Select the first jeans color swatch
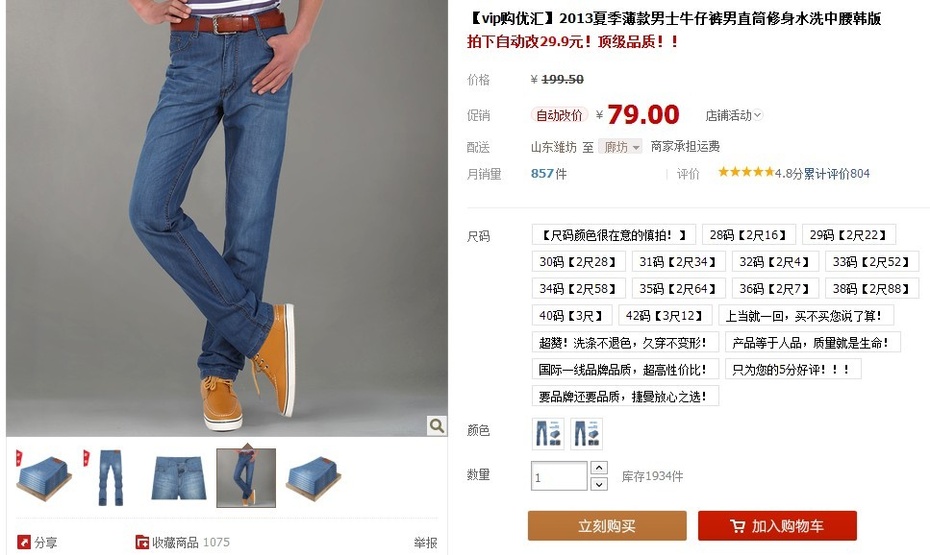The height and width of the screenshot is (555, 930). tap(547, 433)
